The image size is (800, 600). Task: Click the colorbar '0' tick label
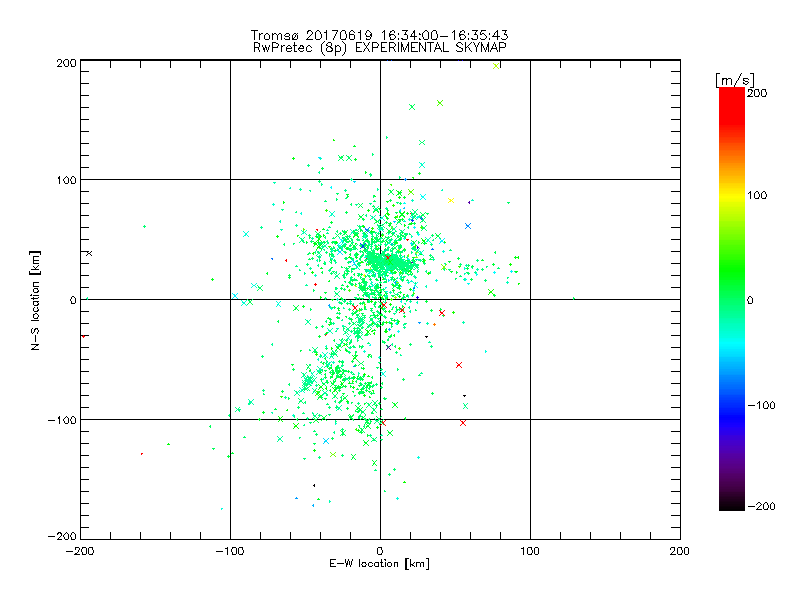coord(750,301)
